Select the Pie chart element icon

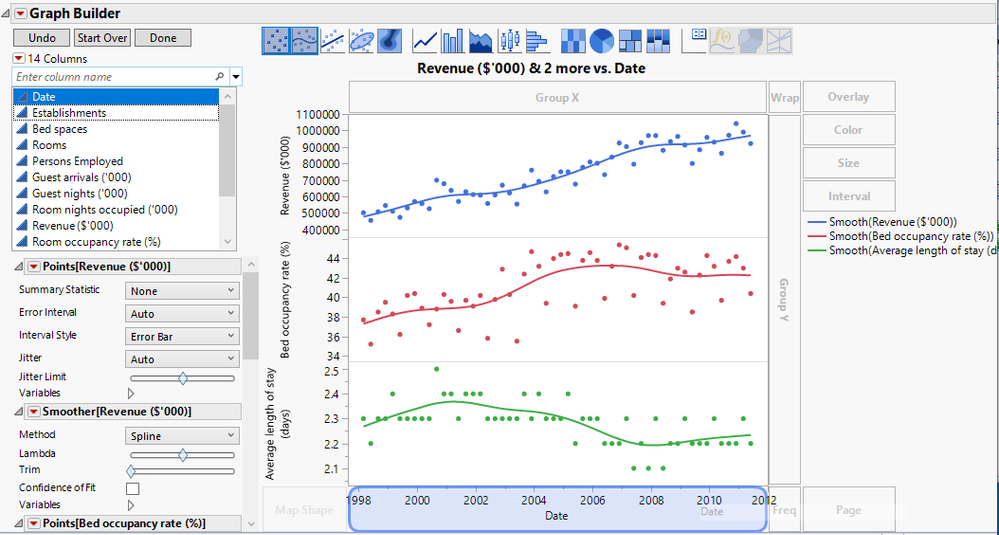pos(601,41)
